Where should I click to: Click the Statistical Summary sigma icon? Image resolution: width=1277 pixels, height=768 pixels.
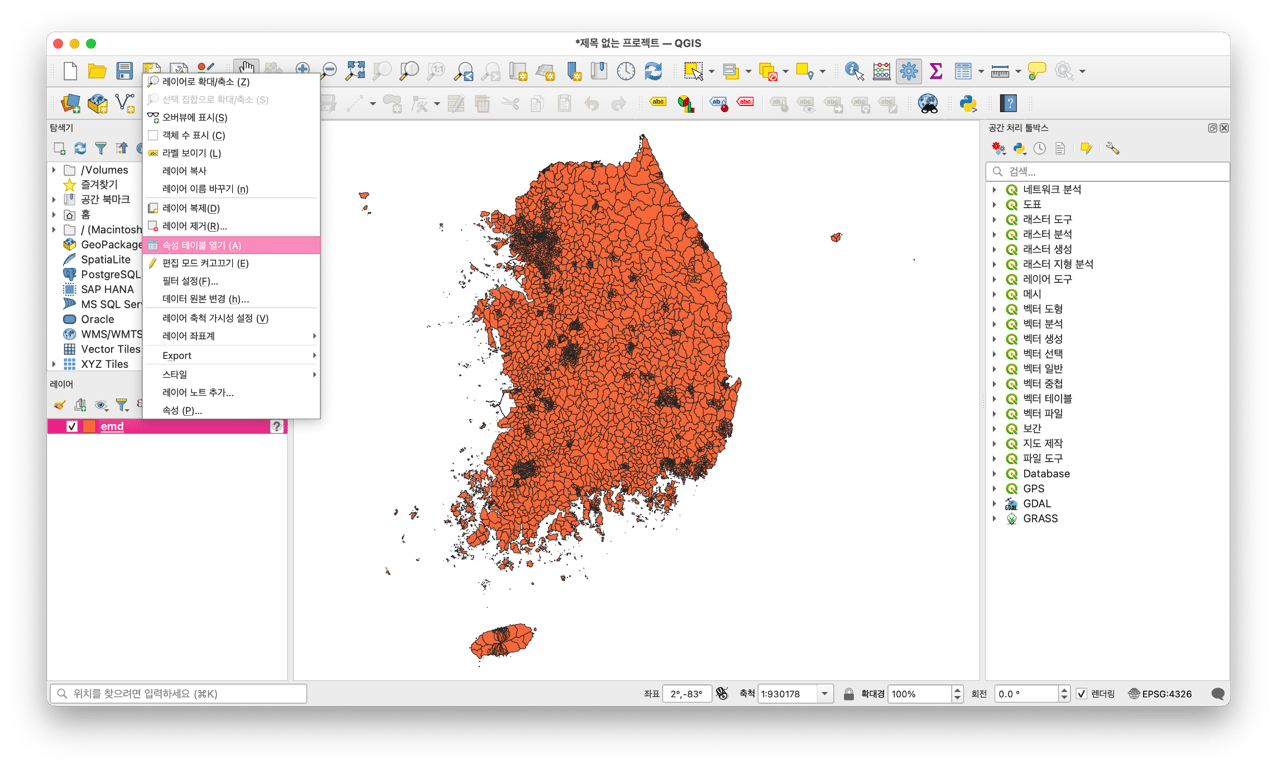tap(935, 71)
